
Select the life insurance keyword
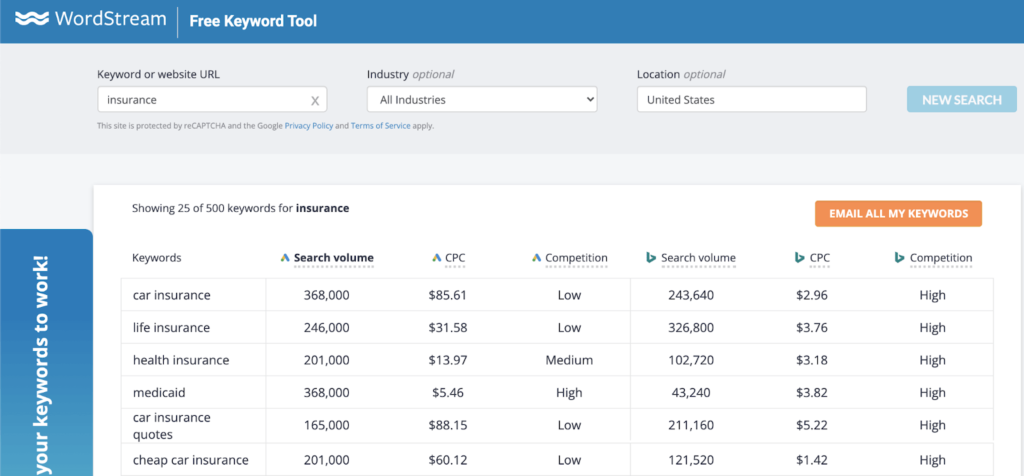172,328
